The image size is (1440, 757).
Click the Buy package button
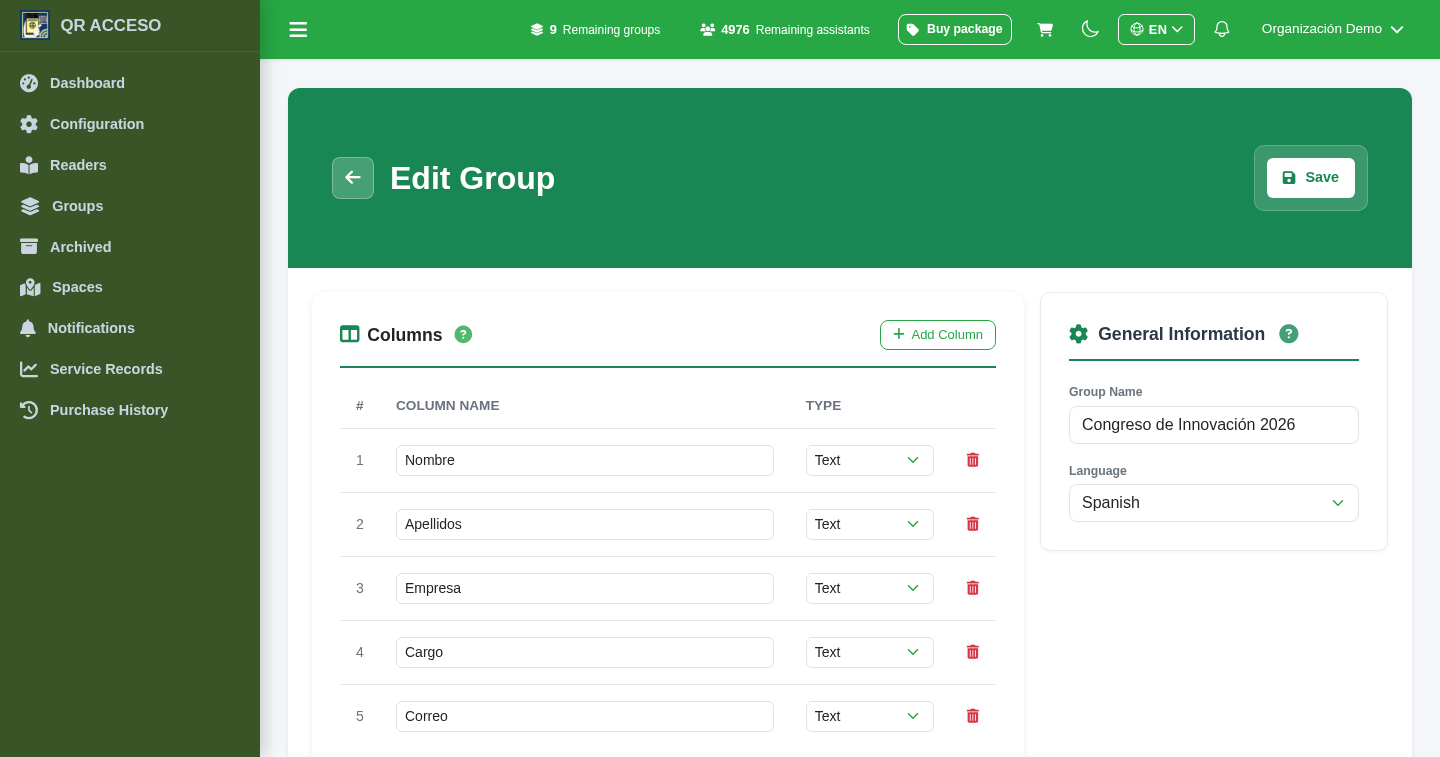(x=955, y=30)
